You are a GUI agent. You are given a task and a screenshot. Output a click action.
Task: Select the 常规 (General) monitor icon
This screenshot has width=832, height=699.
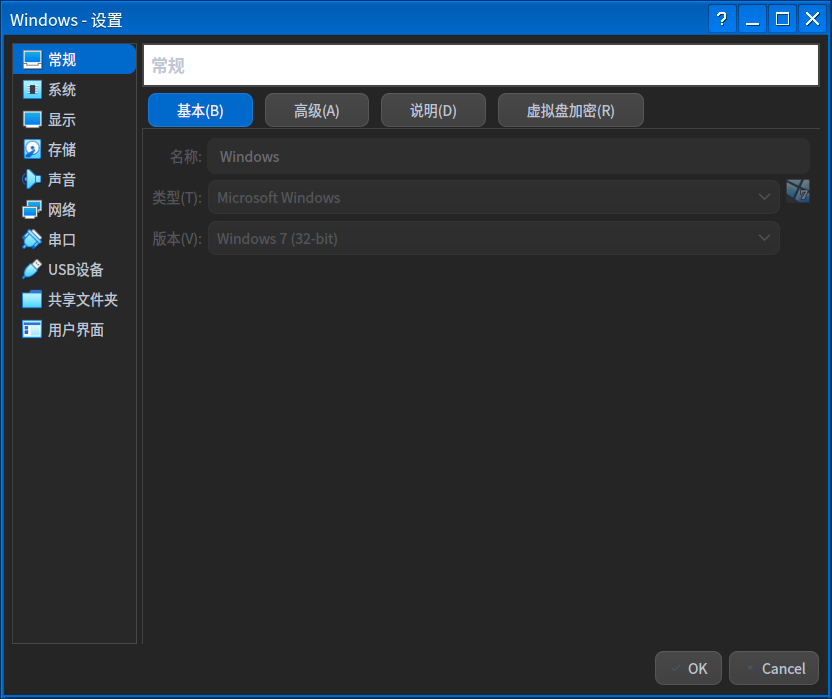pyautogui.click(x=33, y=60)
